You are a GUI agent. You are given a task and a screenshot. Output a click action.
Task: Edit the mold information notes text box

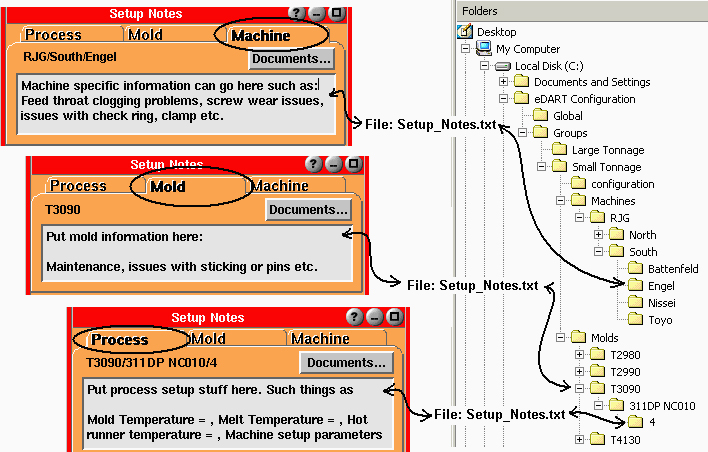tap(197, 253)
